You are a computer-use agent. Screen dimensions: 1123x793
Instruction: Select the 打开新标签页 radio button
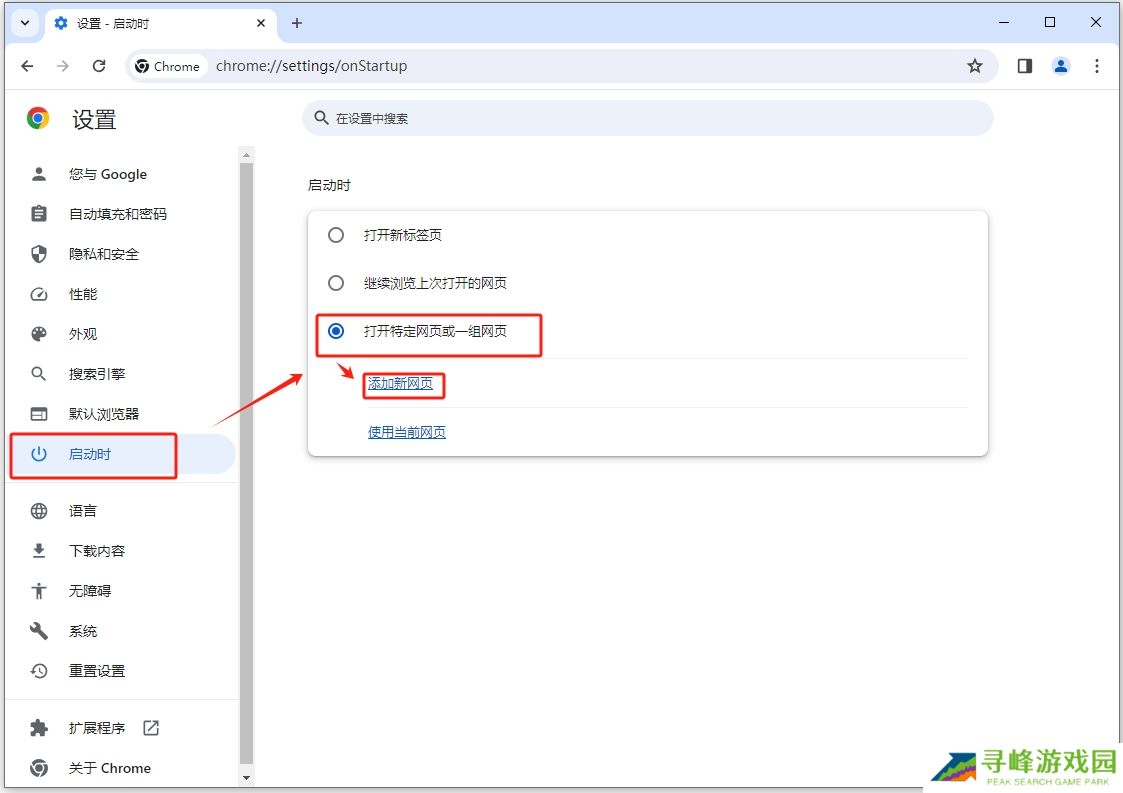point(336,235)
